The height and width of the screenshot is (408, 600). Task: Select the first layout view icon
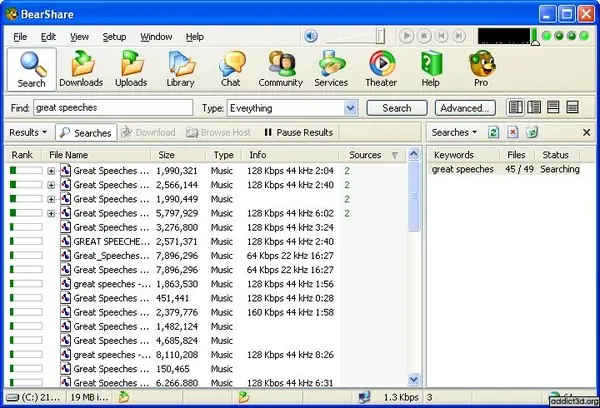click(515, 108)
